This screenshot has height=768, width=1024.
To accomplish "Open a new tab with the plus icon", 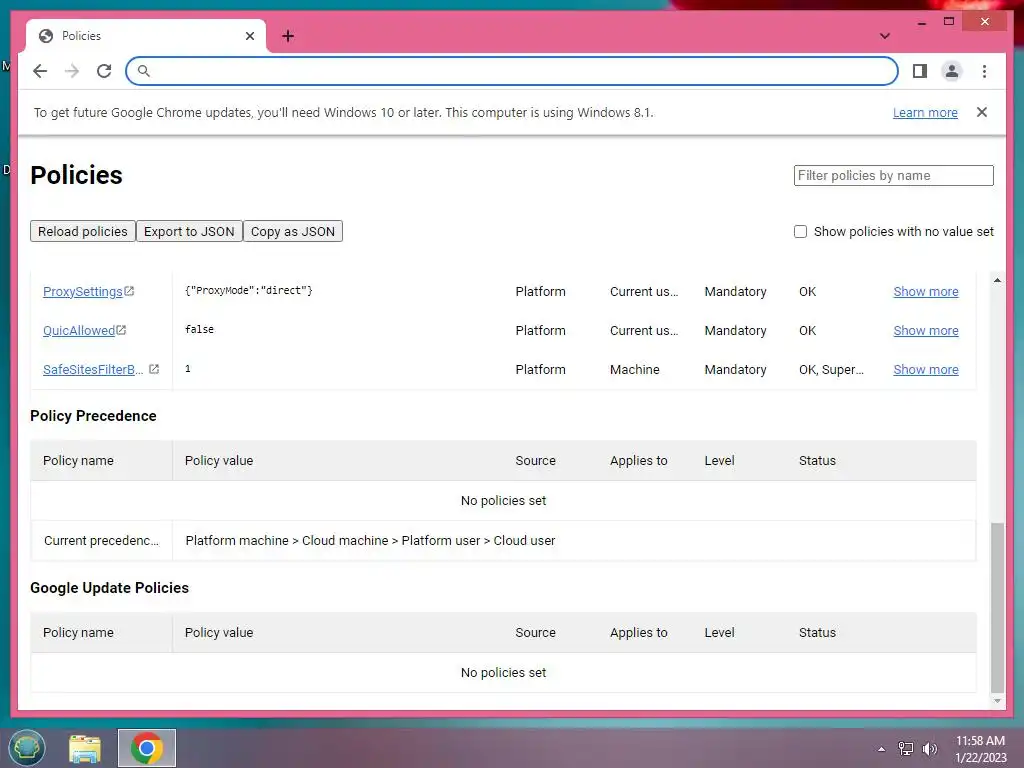I will [x=288, y=36].
